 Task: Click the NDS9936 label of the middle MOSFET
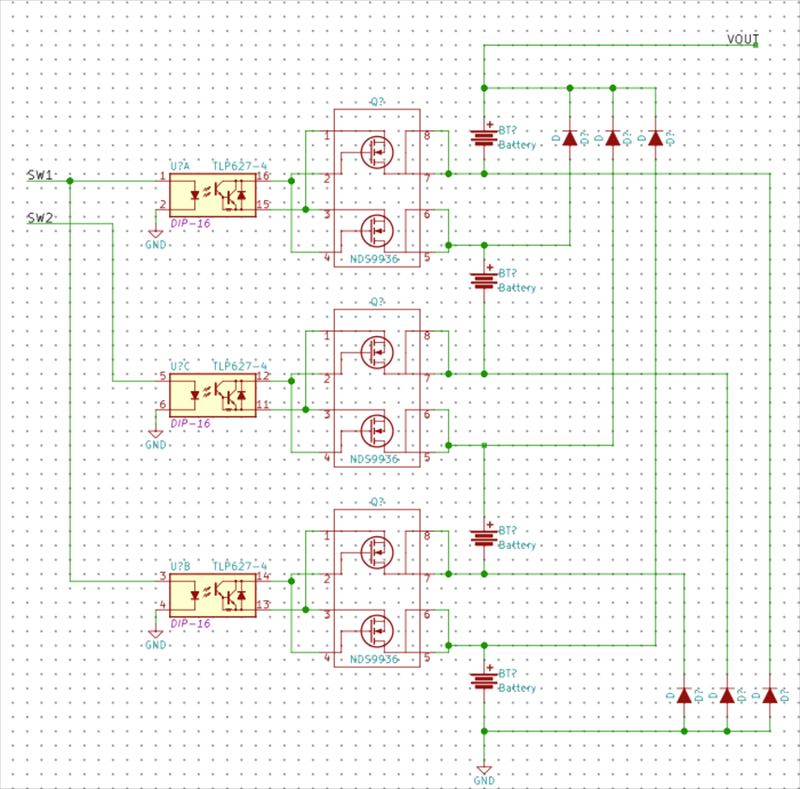(374, 459)
